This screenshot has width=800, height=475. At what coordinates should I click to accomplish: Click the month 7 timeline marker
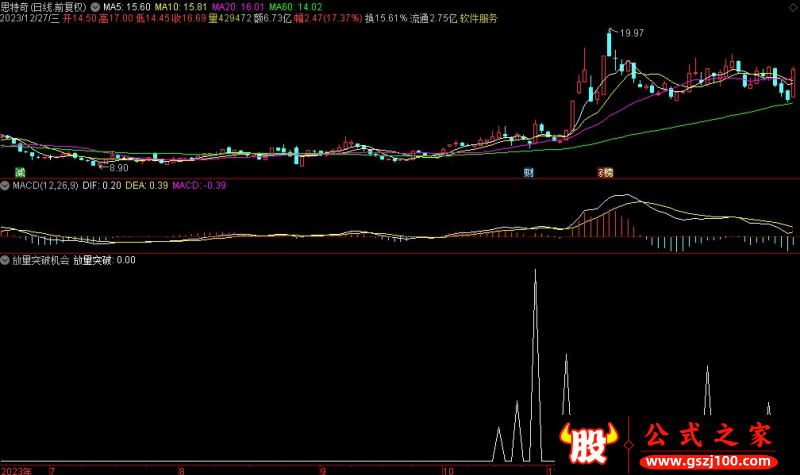(53, 470)
